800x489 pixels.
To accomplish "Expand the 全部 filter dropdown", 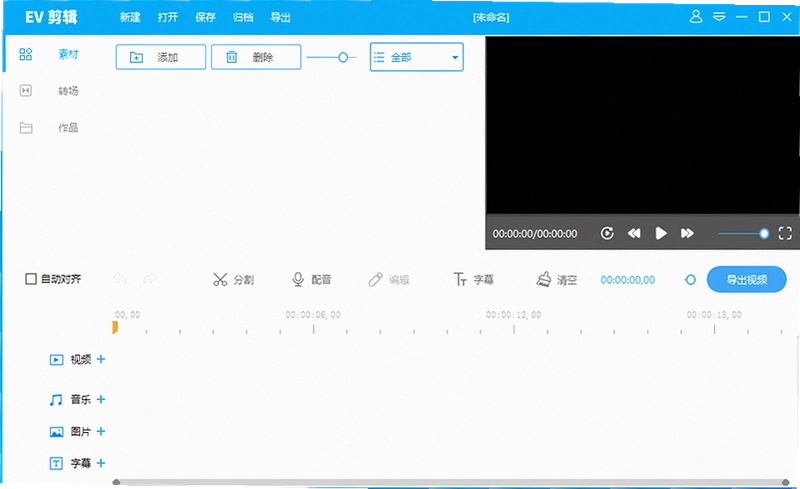I will pos(416,57).
